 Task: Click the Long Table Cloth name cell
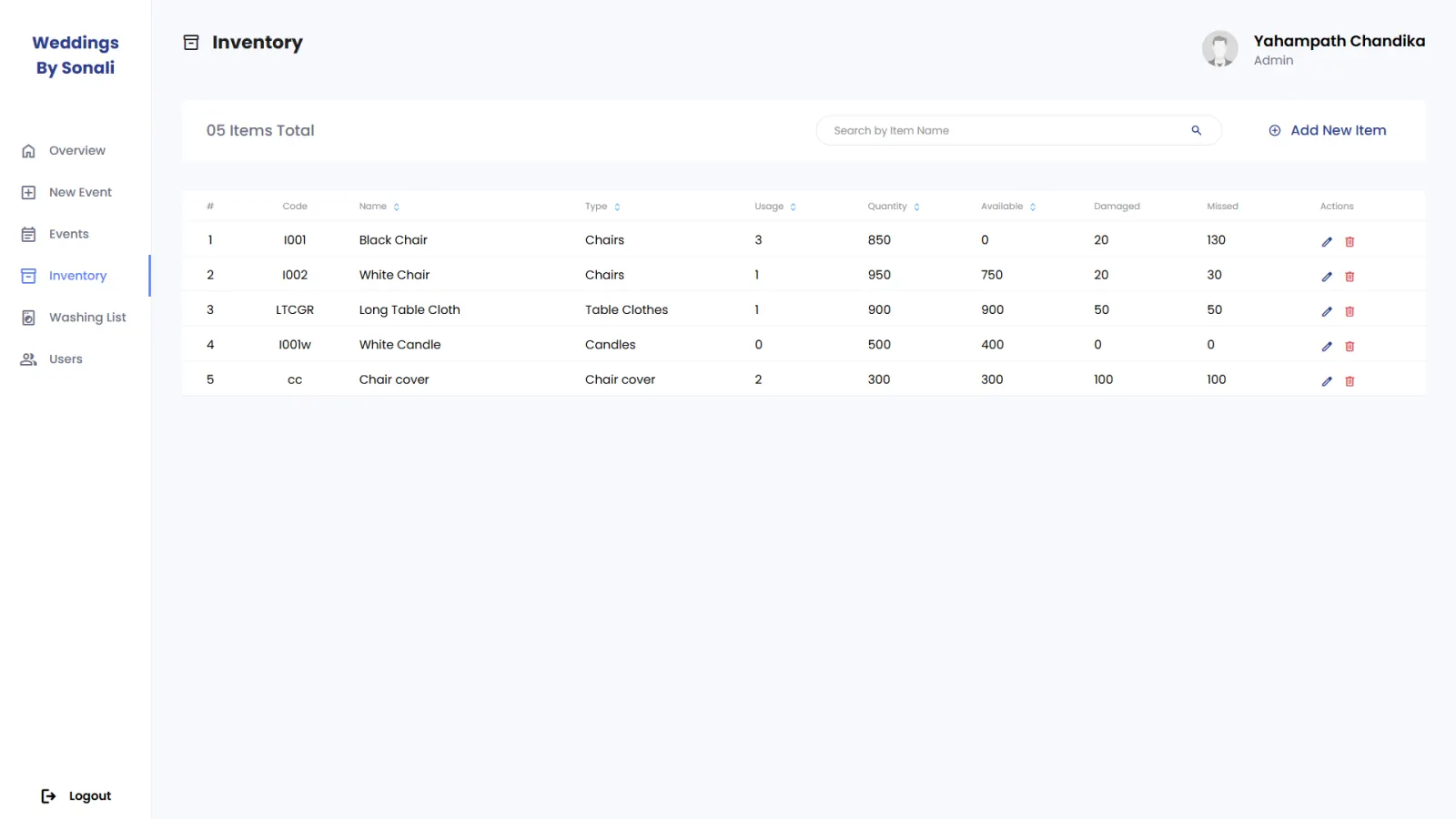[409, 310]
